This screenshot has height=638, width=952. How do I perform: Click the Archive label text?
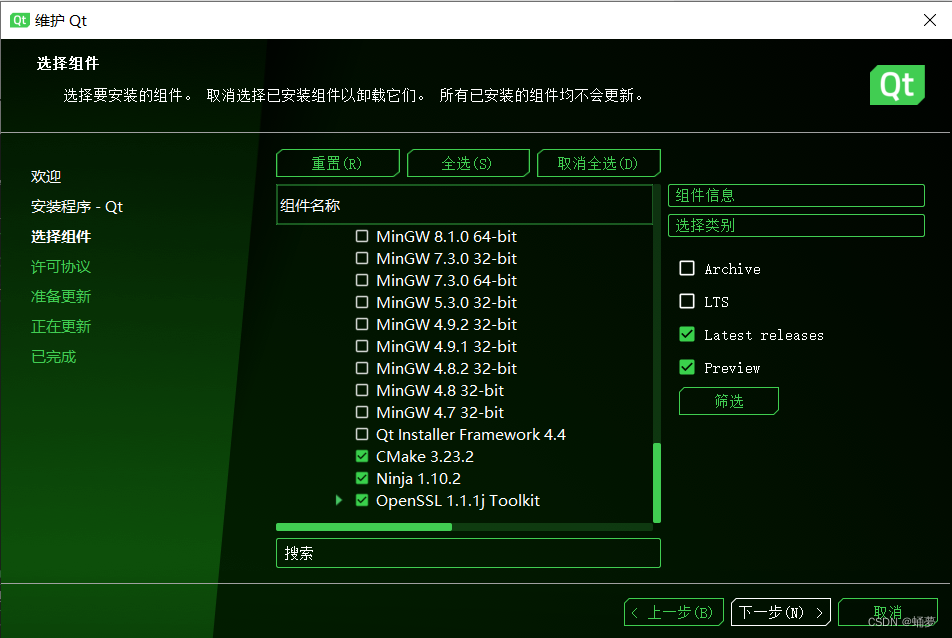[732, 269]
